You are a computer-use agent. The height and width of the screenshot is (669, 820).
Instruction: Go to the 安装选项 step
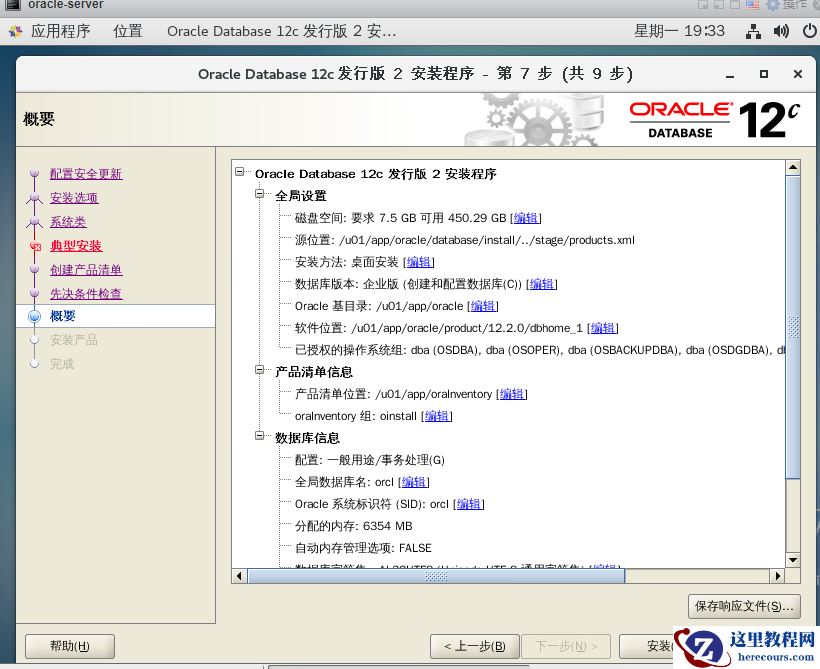click(74, 198)
